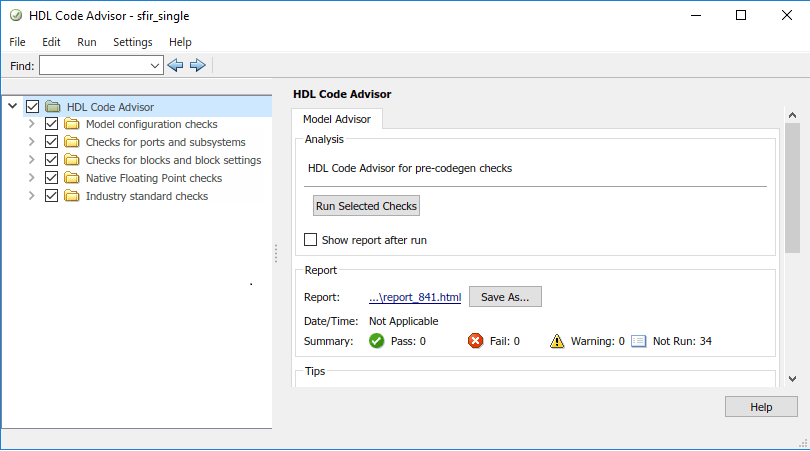Viewport: 810px width, 451px height.
Task: Click the red Fail status icon
Action: coord(476,341)
